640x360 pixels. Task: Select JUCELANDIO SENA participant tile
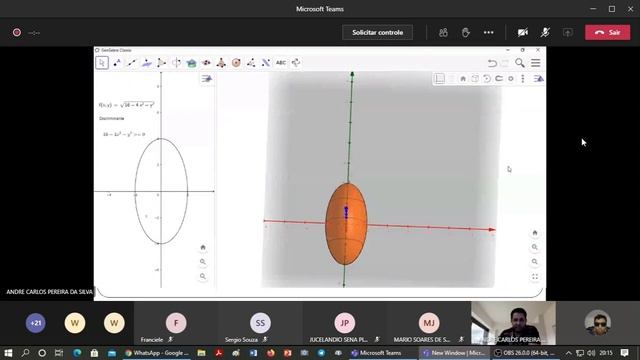[x=344, y=323]
